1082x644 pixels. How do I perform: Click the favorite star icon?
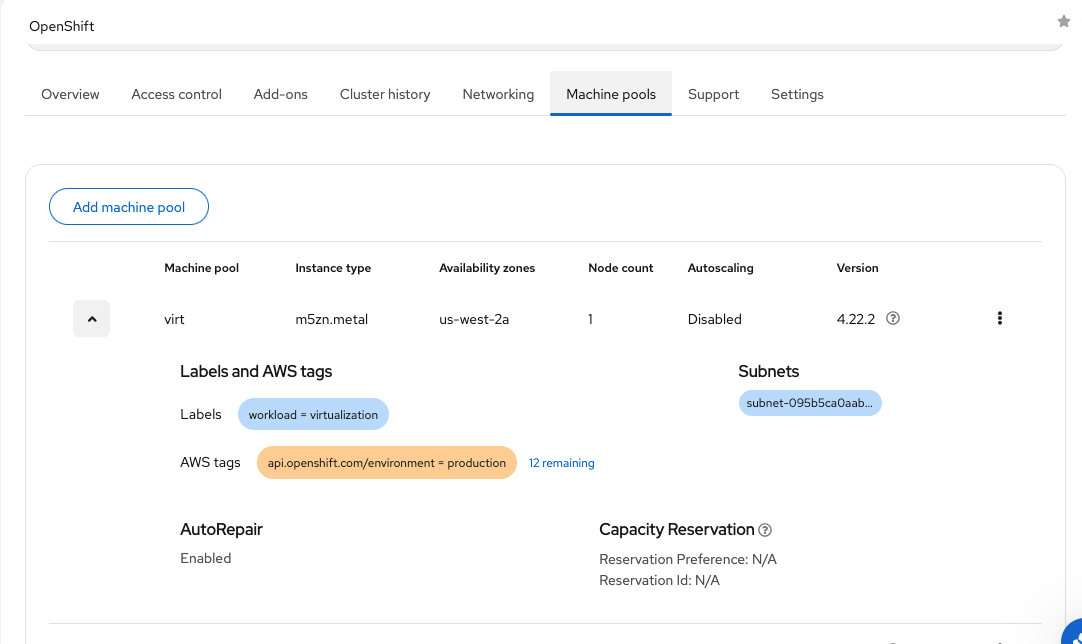[x=1063, y=21]
